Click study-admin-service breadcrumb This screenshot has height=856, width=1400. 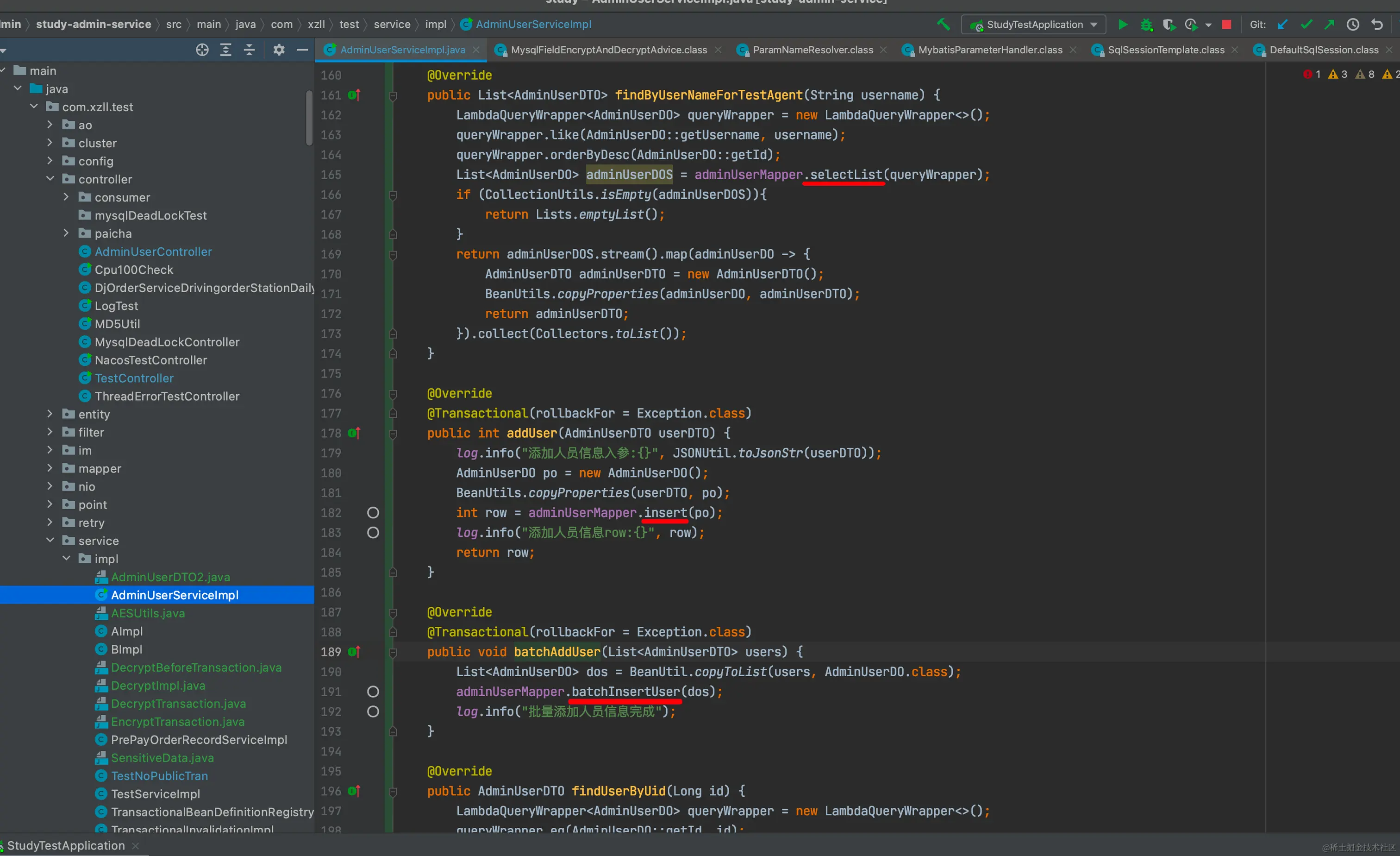(94, 25)
